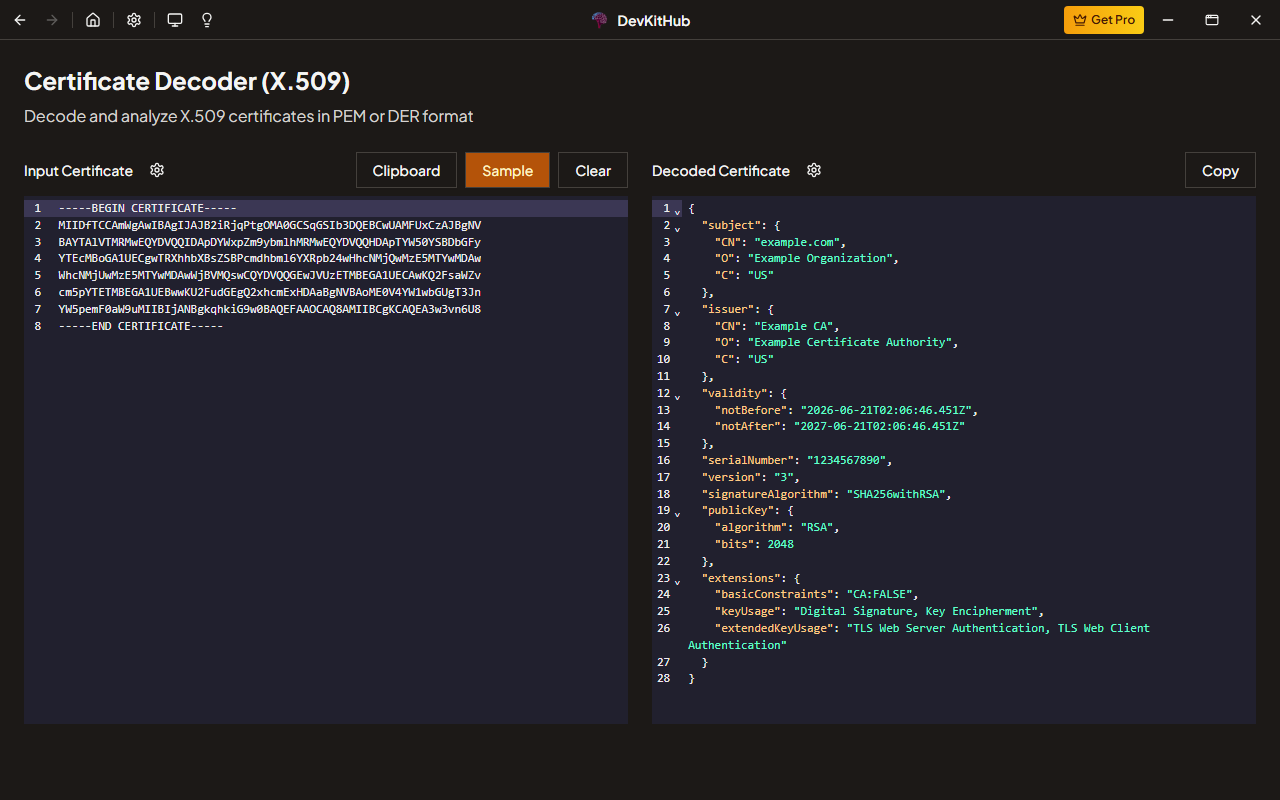The width and height of the screenshot is (1280, 800).
Task: Minimize the DevKitHub window
Action: pyautogui.click(x=1167, y=20)
